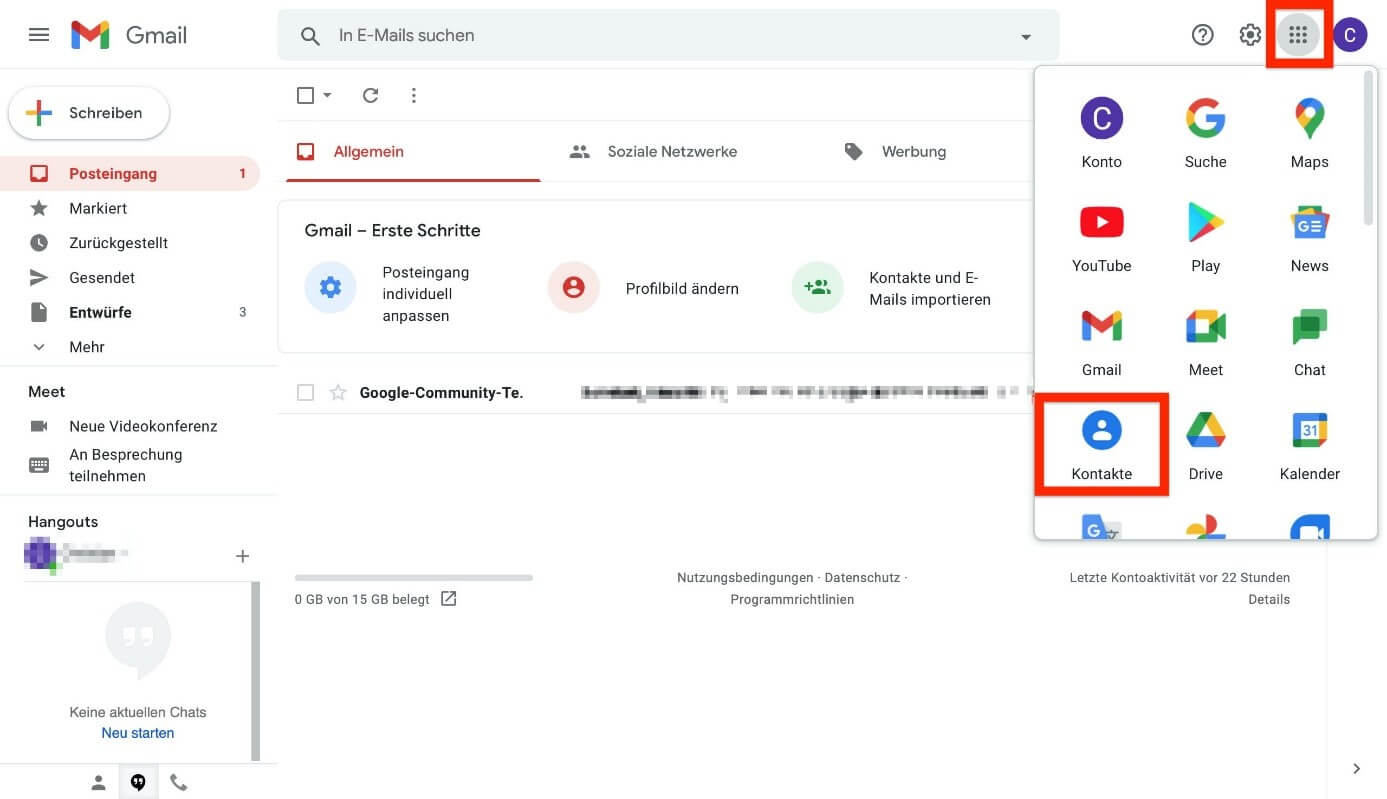This screenshot has height=799, width=1387.
Task: Launch the Kalender app
Action: pyautogui.click(x=1309, y=444)
